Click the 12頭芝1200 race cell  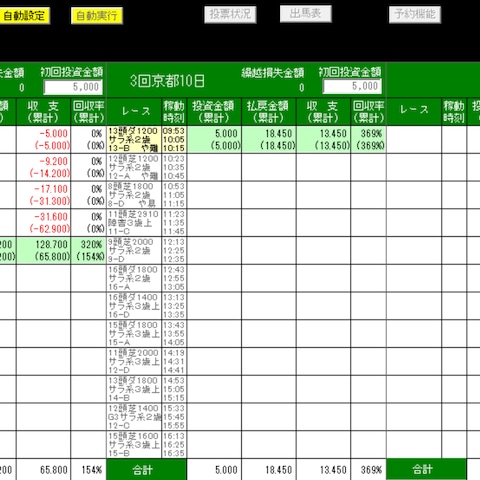pyautogui.click(x=134, y=167)
